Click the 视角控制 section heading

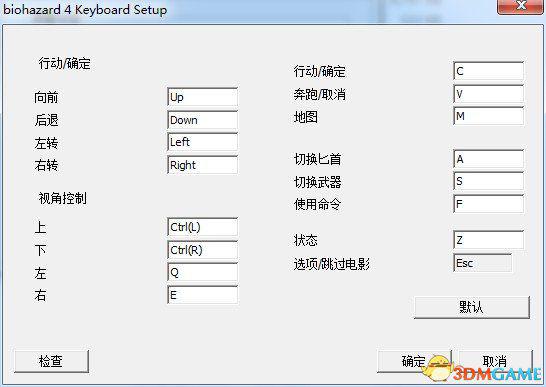point(62,199)
